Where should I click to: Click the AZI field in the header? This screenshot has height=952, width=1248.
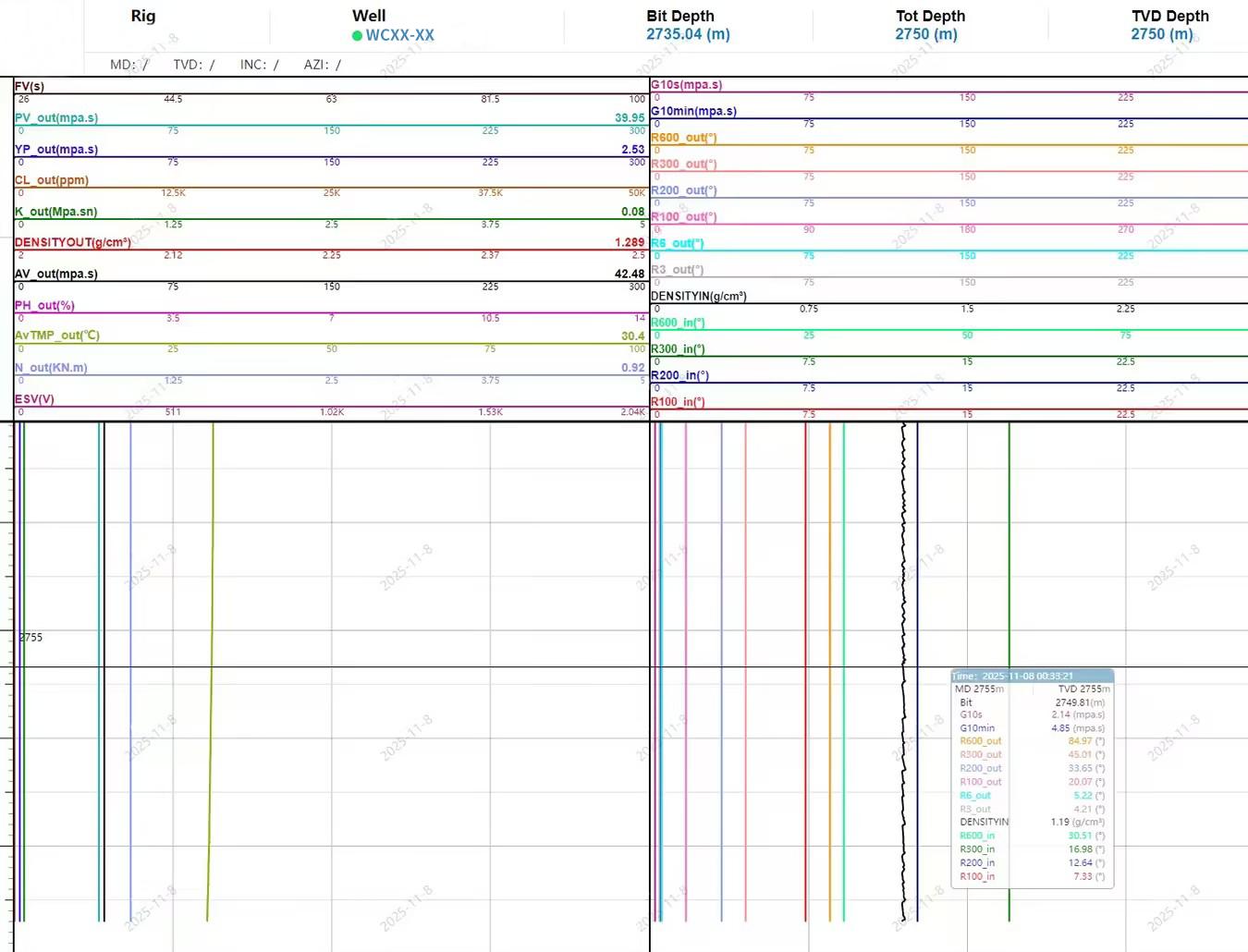322,65
